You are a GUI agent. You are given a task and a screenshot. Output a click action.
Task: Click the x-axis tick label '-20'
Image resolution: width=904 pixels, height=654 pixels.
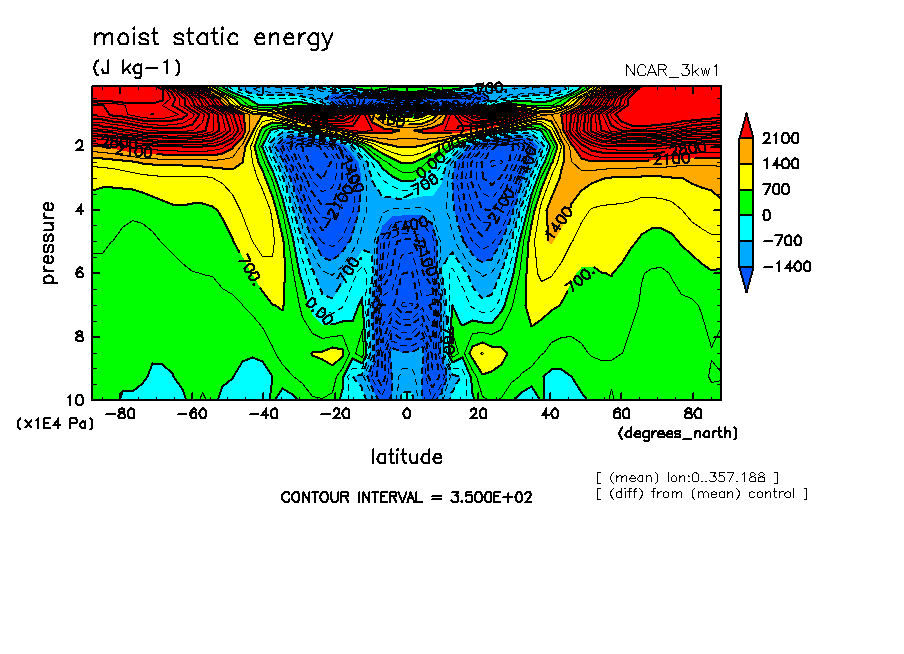[335, 414]
